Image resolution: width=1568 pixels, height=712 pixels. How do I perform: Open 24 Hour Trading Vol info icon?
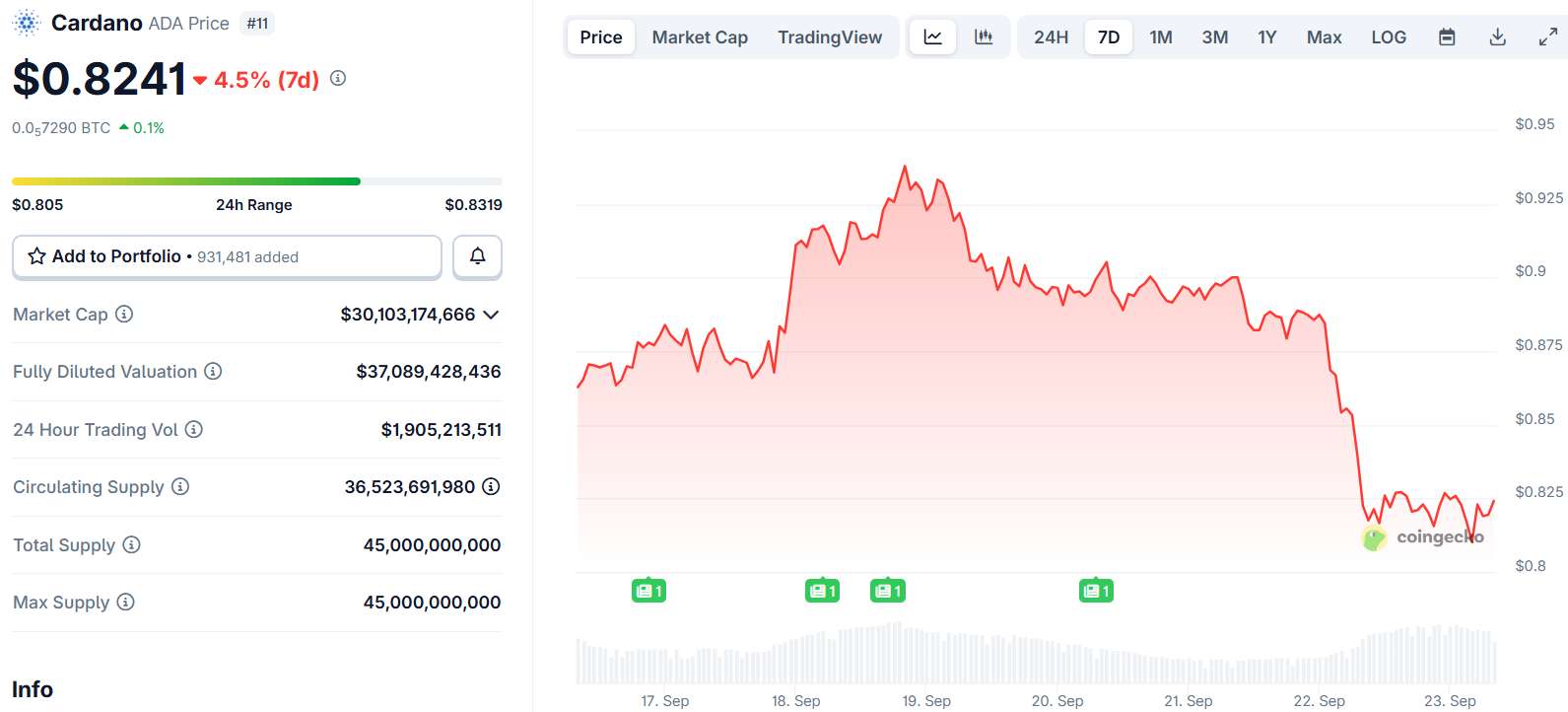(x=194, y=429)
